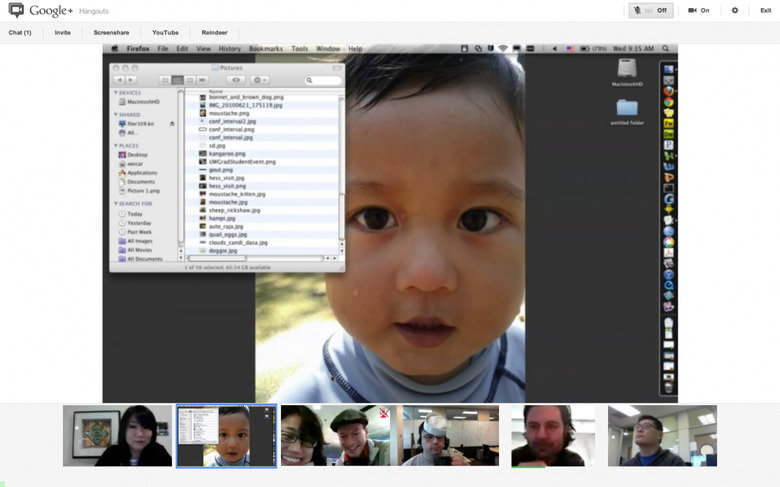Open the Chat (1) tab
The image size is (780, 487).
20,33
